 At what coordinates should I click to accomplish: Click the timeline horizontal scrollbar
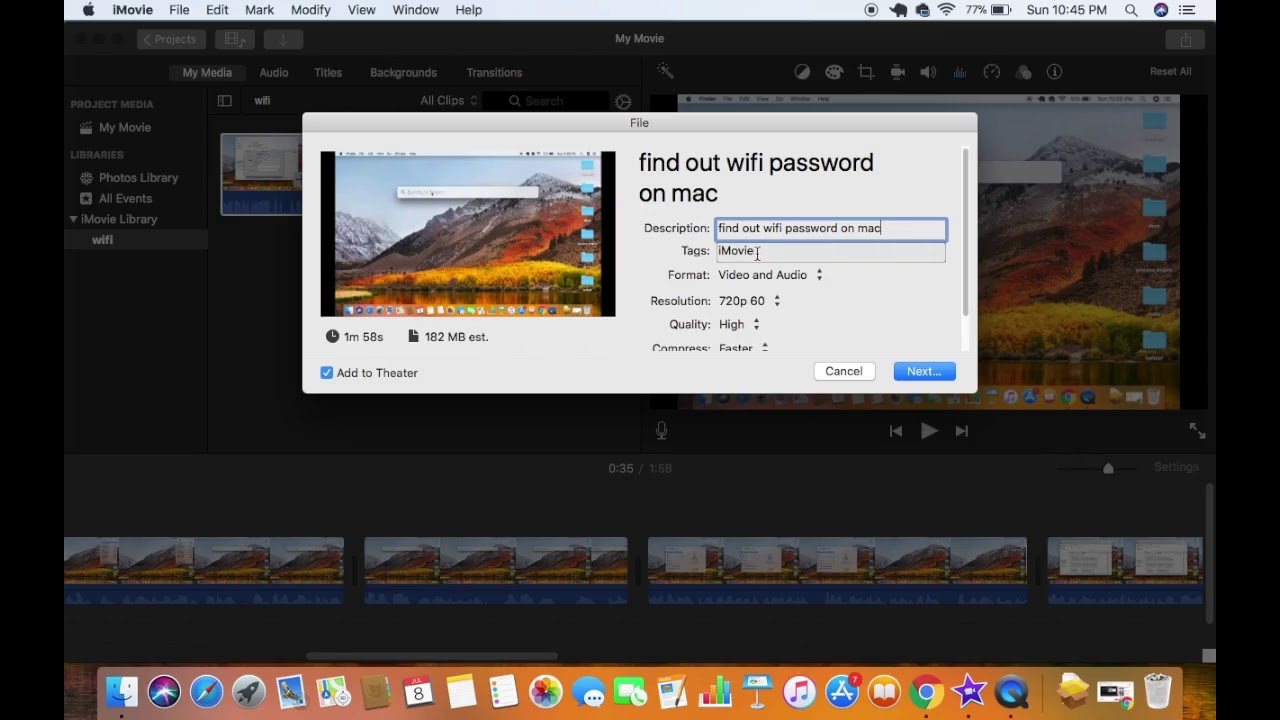pos(430,656)
